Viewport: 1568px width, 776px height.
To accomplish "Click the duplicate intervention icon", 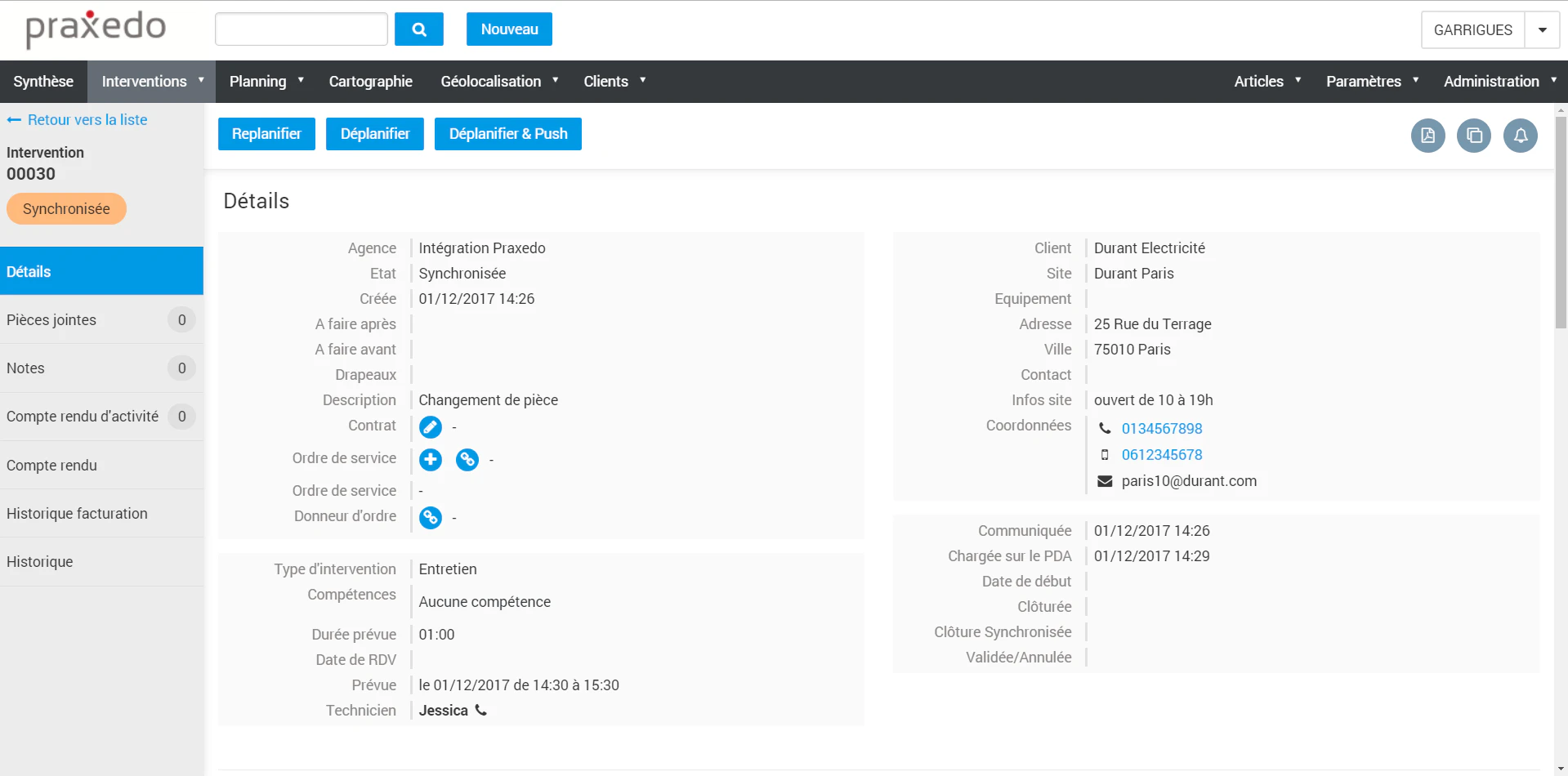I will pyautogui.click(x=1474, y=136).
